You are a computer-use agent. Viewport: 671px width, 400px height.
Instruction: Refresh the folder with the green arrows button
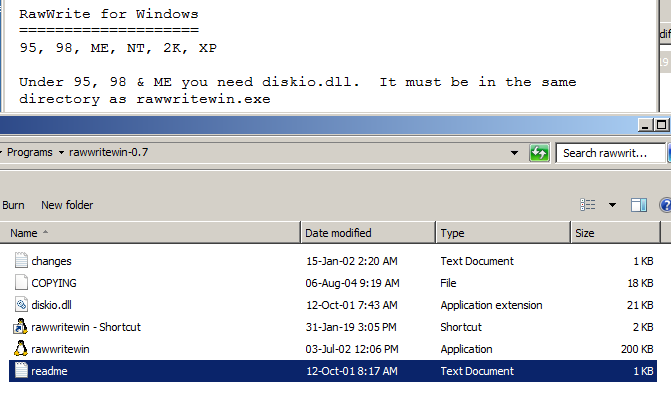[x=539, y=153]
